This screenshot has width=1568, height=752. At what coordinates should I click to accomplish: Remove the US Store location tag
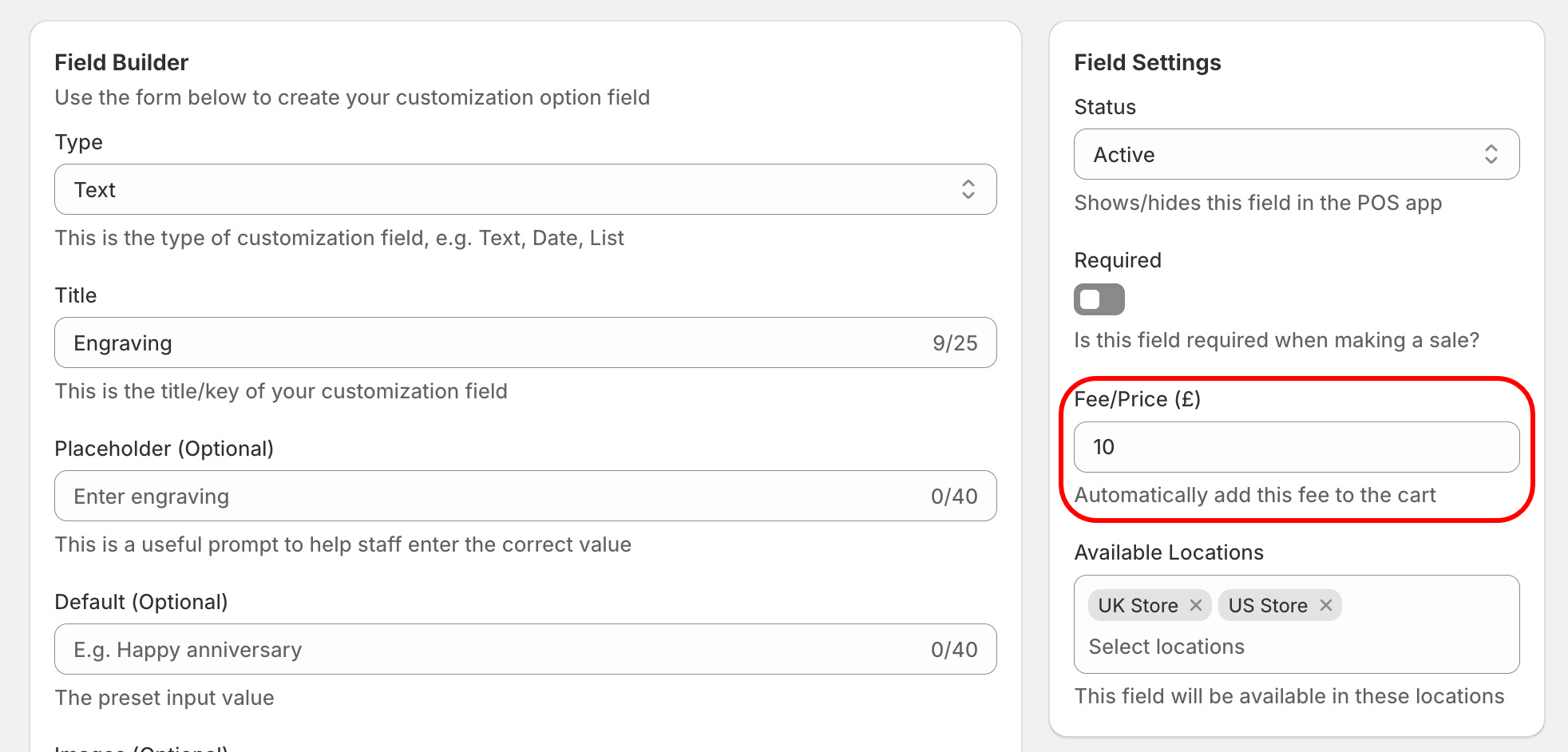1325,605
